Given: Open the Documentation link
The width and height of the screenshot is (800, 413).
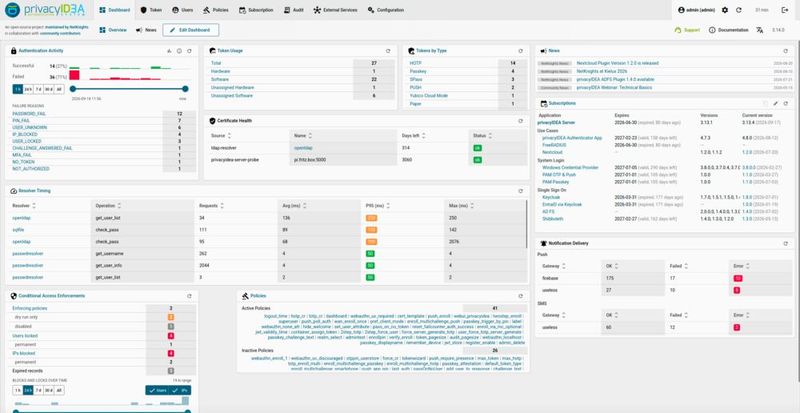Looking at the screenshot, I should [x=729, y=30].
